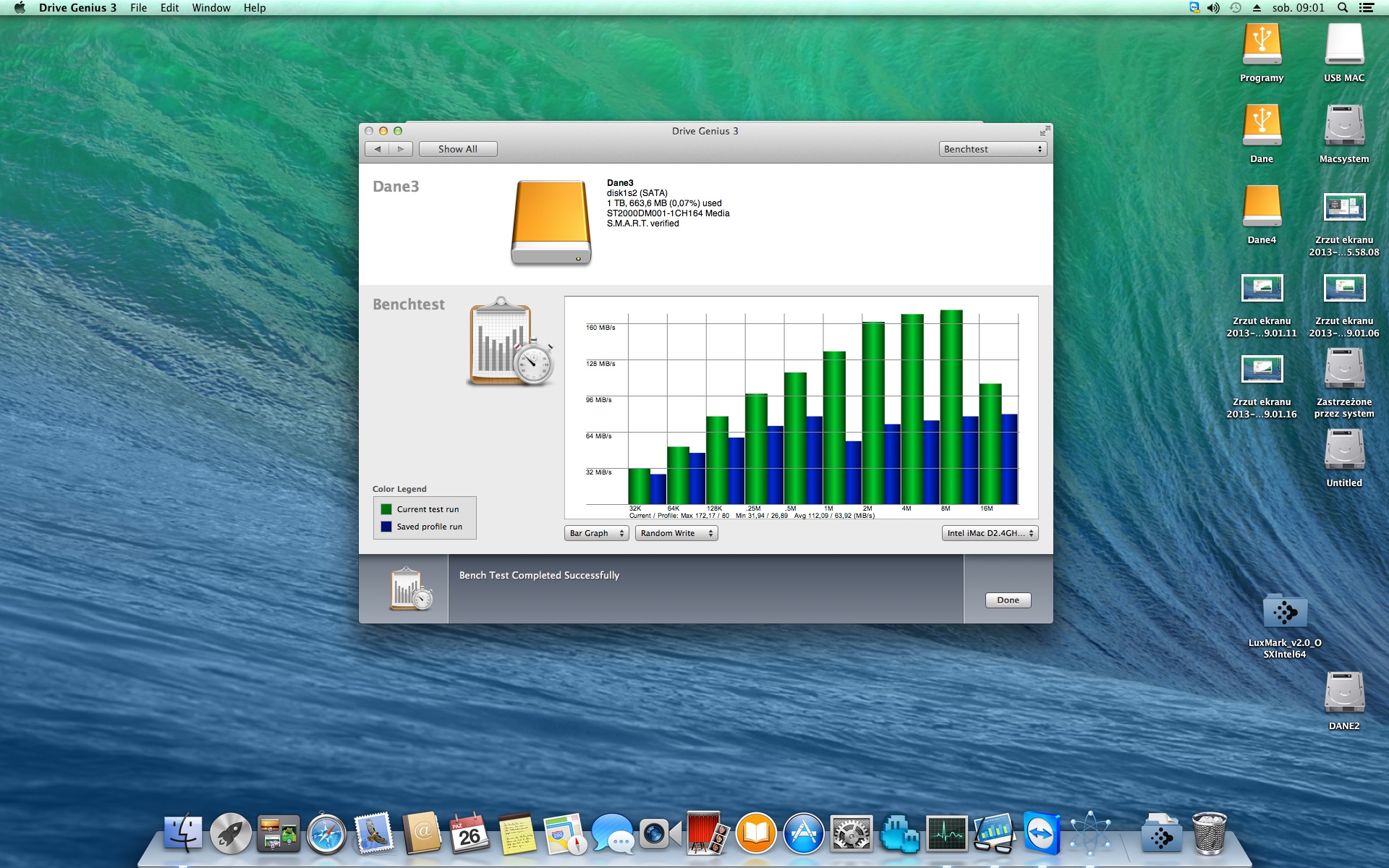
Task: Open the Intel iMac saved profile dropdown
Action: tap(990, 533)
